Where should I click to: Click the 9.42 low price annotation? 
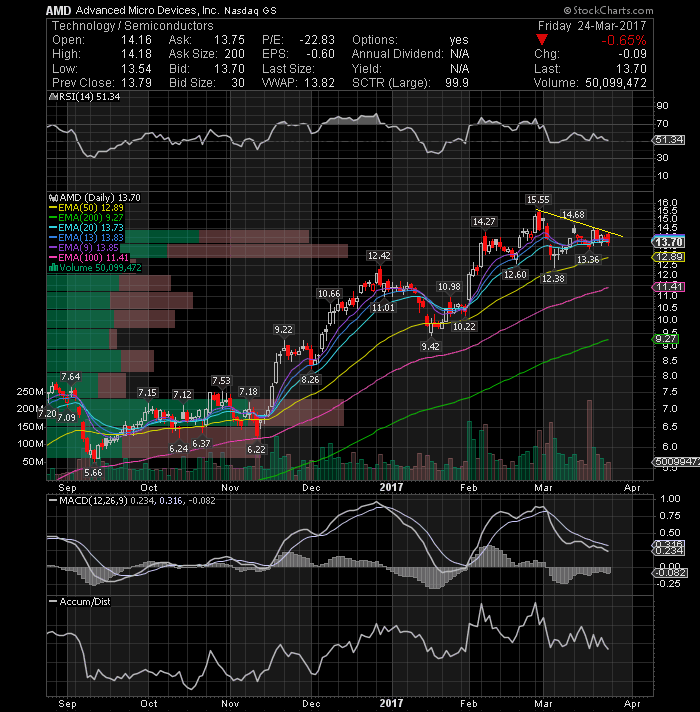coord(430,346)
